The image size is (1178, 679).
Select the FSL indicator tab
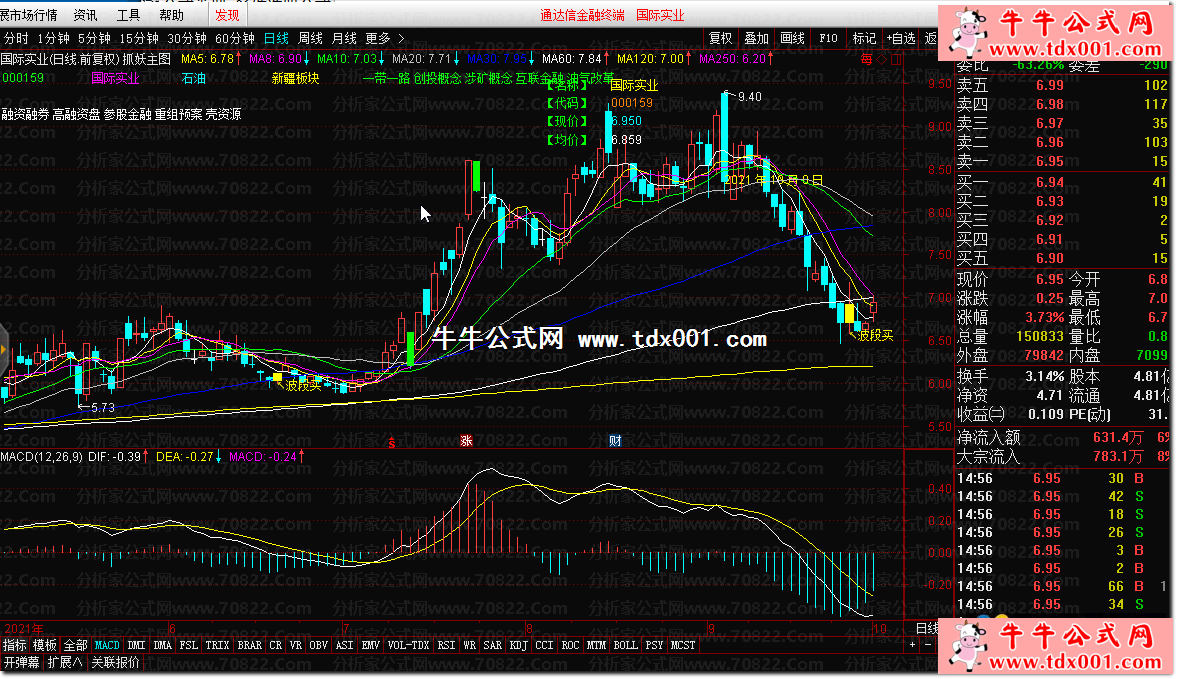pos(189,645)
